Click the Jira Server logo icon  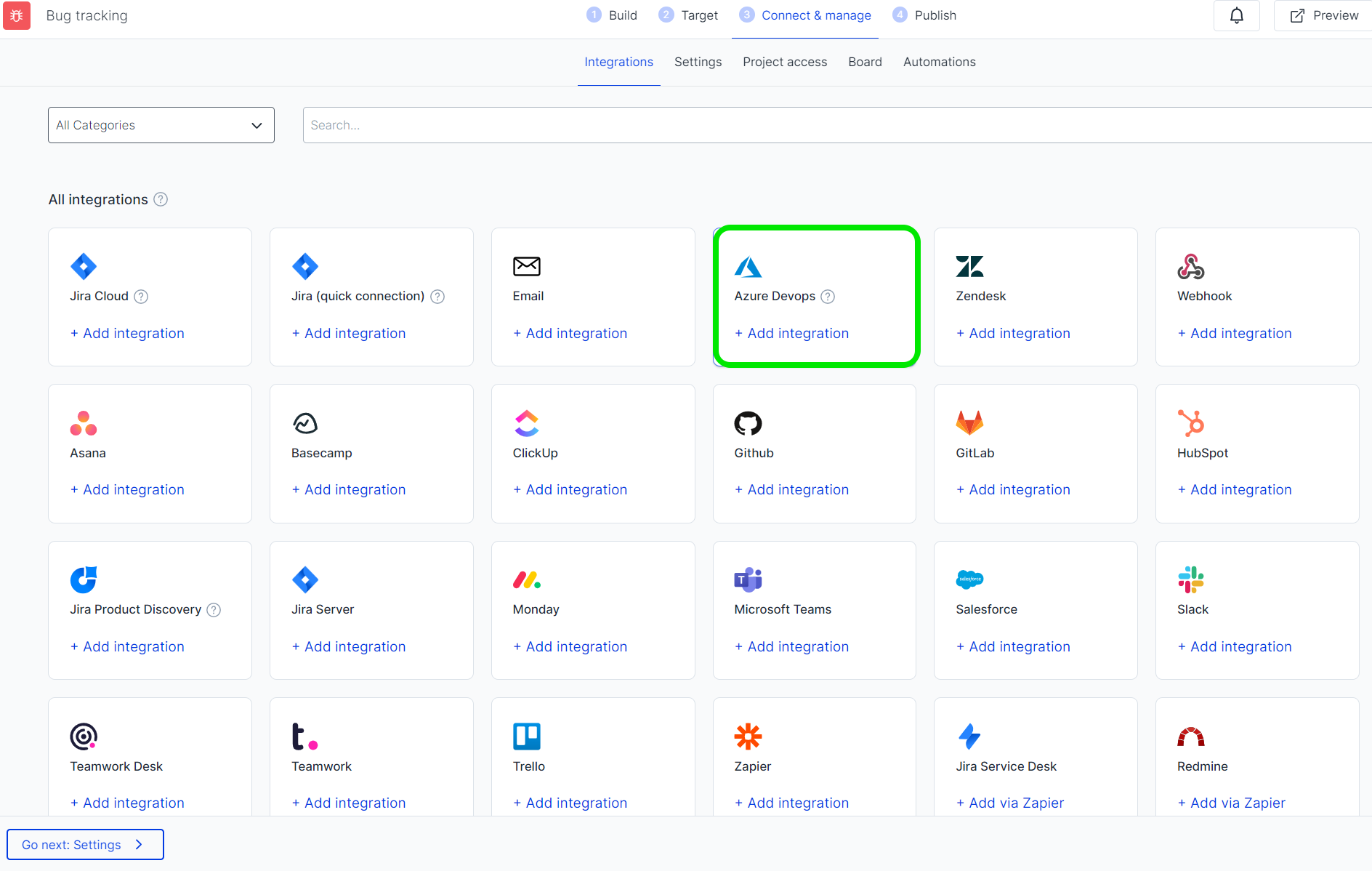coord(305,579)
